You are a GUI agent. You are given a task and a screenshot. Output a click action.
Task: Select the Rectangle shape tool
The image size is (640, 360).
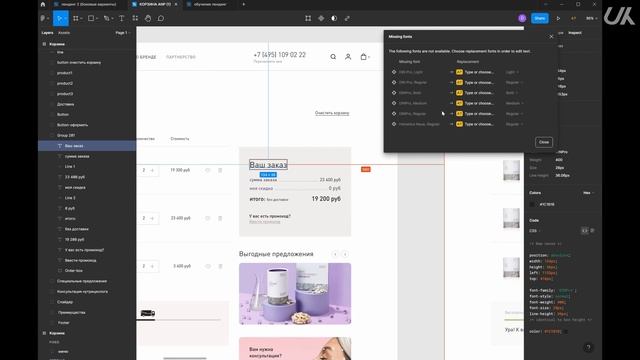pos(91,18)
